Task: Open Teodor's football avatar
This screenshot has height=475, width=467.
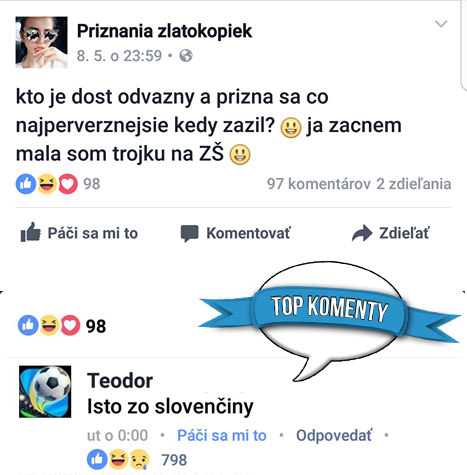Action: click(x=45, y=391)
